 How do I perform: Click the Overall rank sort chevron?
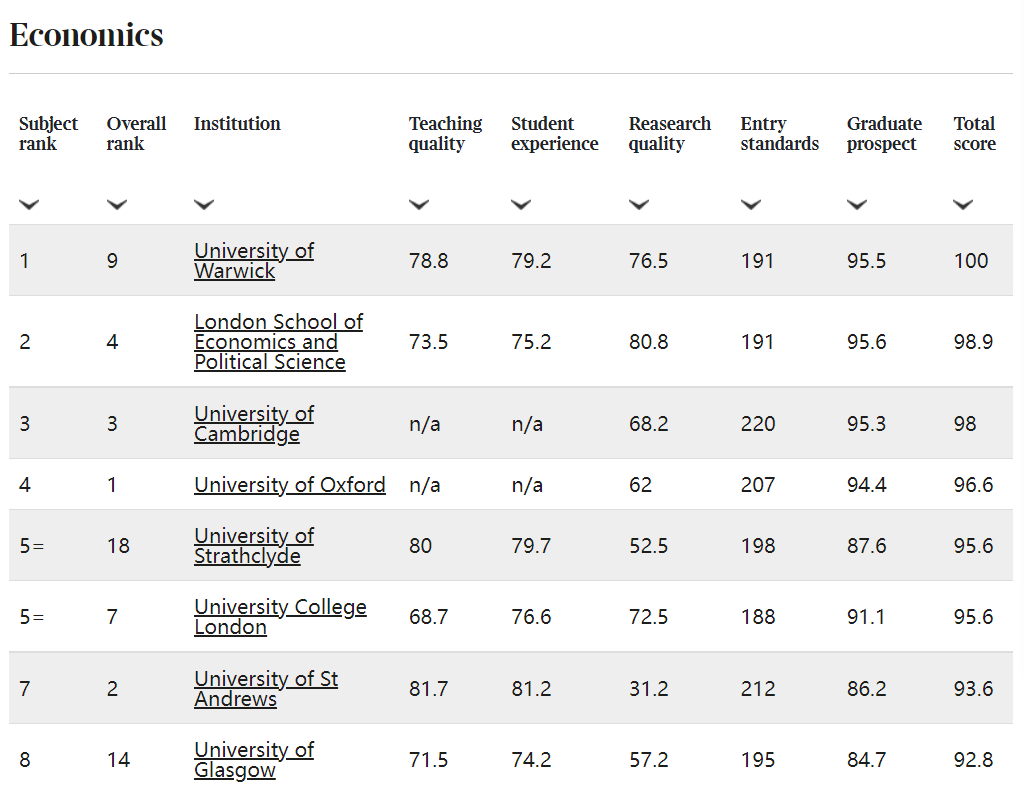pos(117,205)
